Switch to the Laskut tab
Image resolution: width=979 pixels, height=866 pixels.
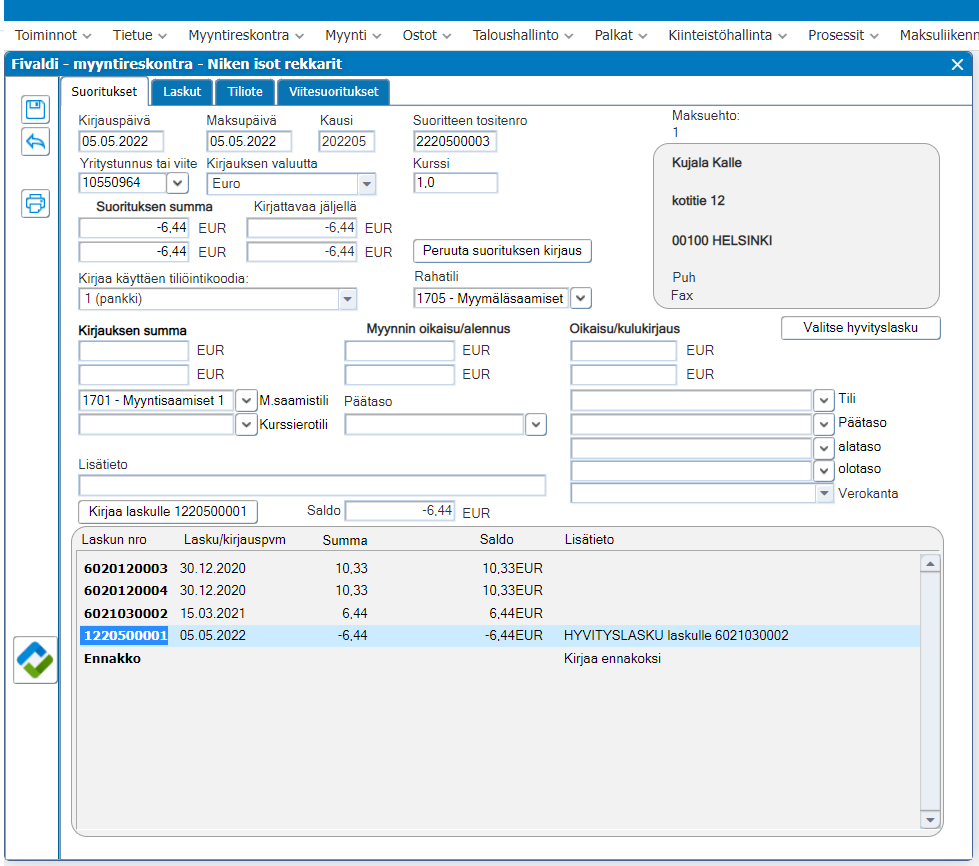pyautogui.click(x=182, y=92)
